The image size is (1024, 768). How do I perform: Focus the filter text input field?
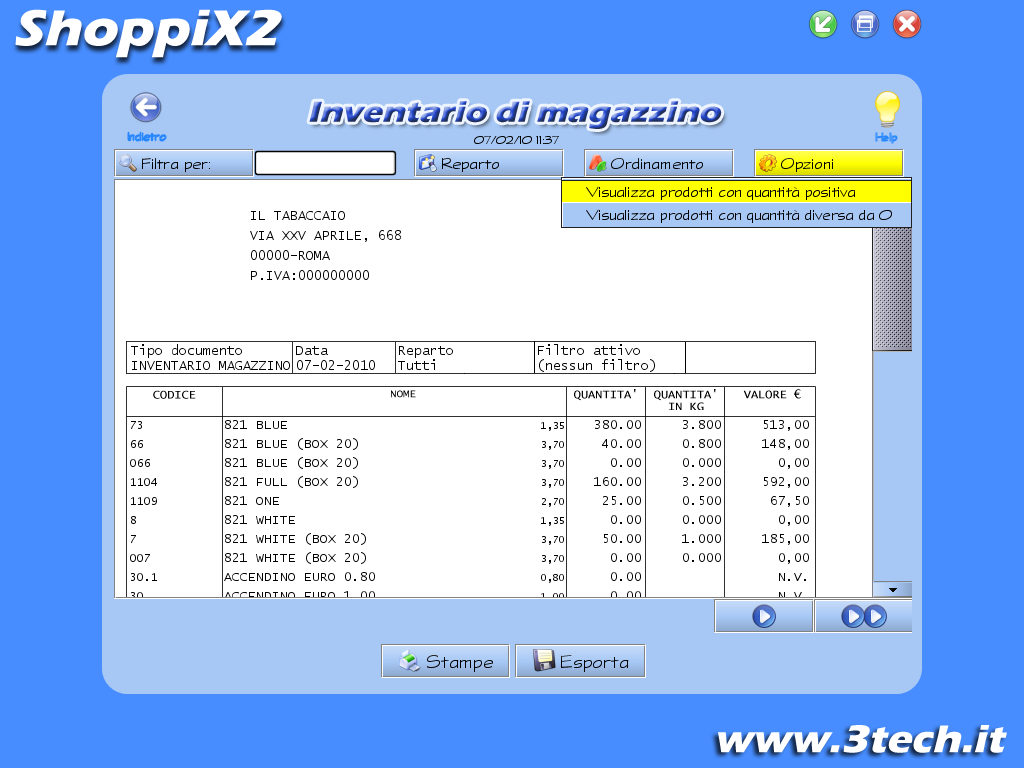325,163
